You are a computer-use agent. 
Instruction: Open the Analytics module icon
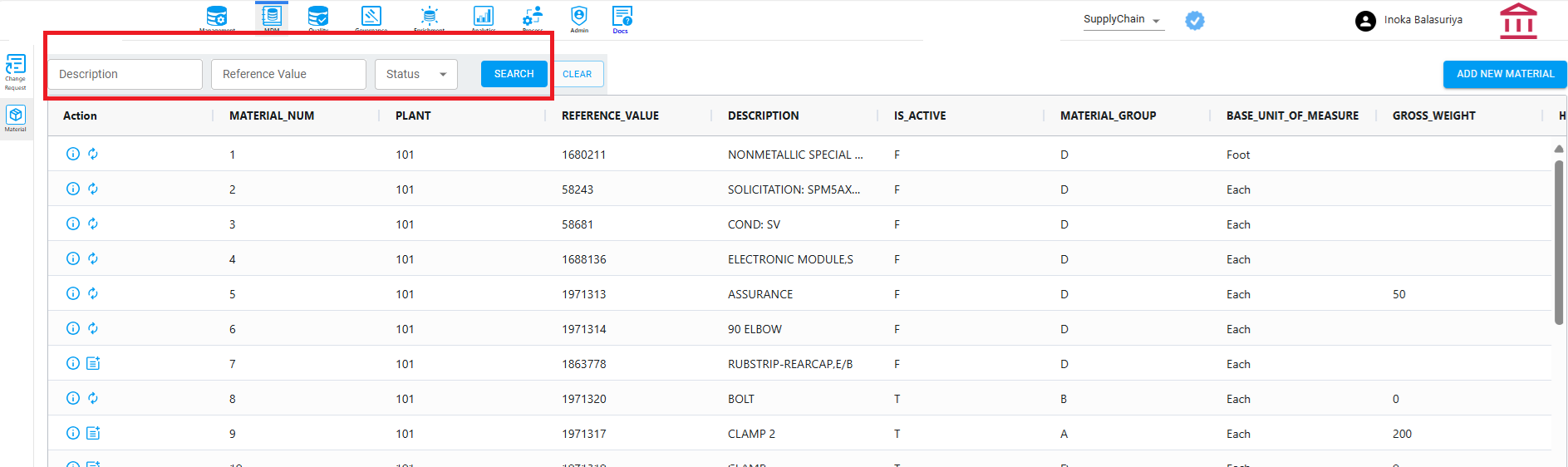coord(484,17)
